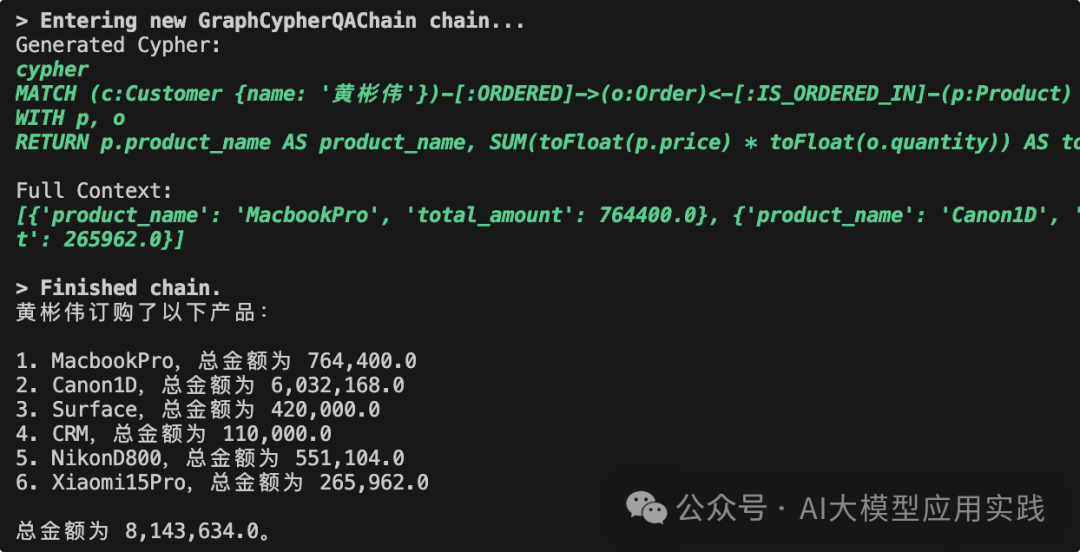Click the RETURN p.product_name query line
Image resolution: width=1080 pixels, height=552 pixels.
540,142
